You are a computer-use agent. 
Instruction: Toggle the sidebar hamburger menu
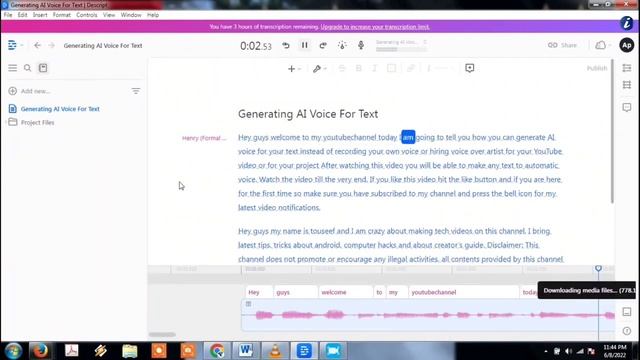(x=13, y=68)
